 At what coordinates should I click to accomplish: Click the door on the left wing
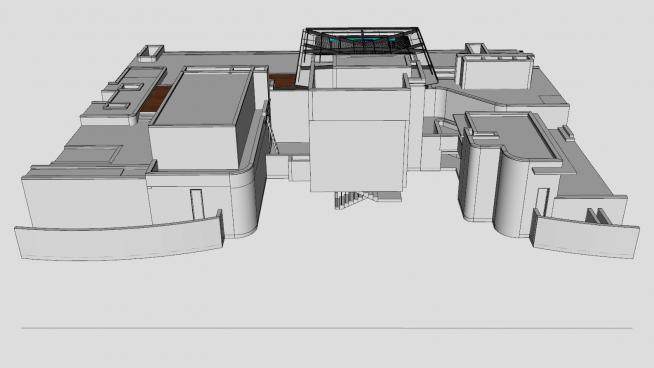tap(197, 204)
